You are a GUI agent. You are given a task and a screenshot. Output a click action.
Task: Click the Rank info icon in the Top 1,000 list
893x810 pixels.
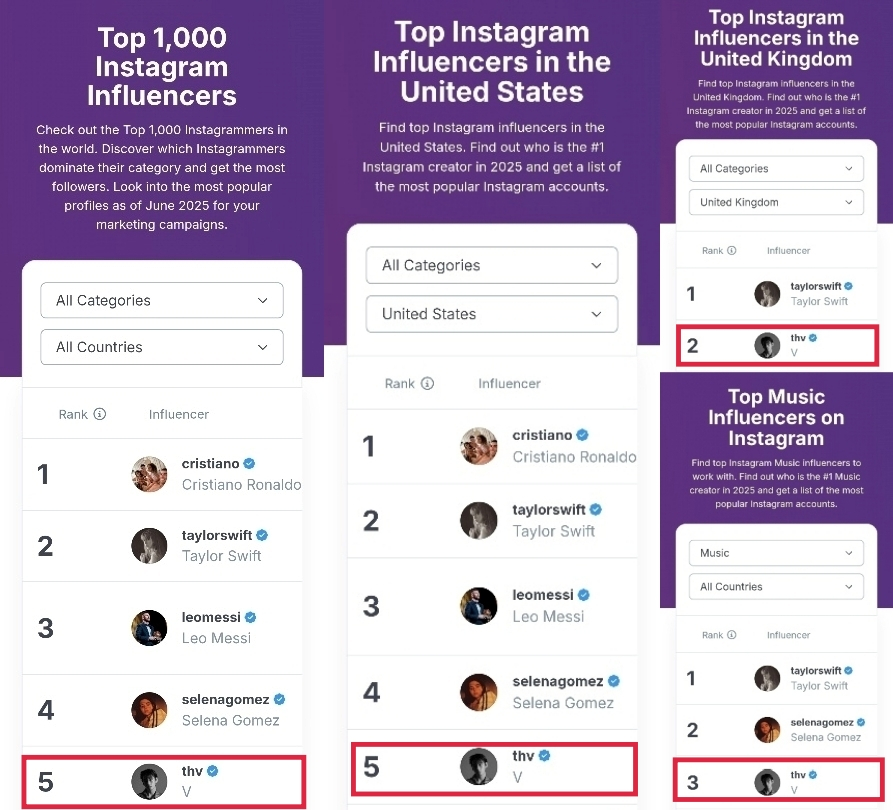pos(100,414)
